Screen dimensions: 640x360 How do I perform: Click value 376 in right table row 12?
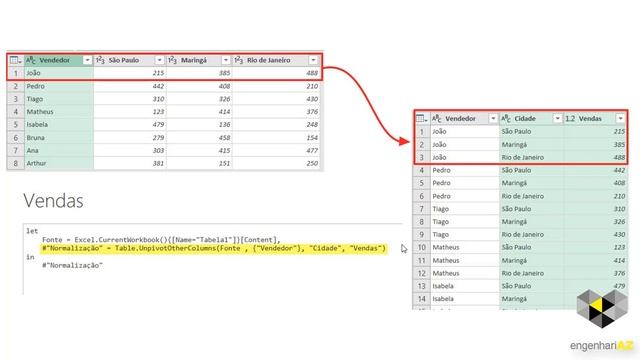595,273
